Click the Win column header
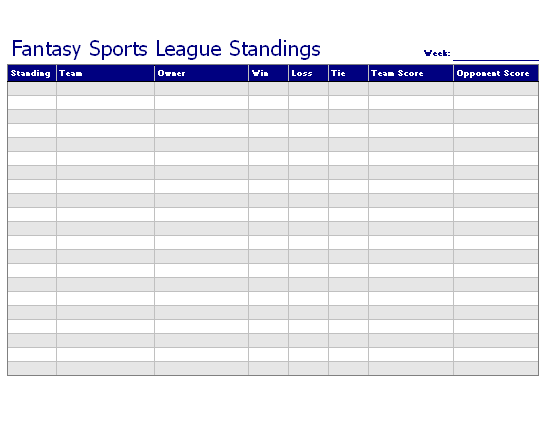Screen dimensions: 550x425 [268, 73]
